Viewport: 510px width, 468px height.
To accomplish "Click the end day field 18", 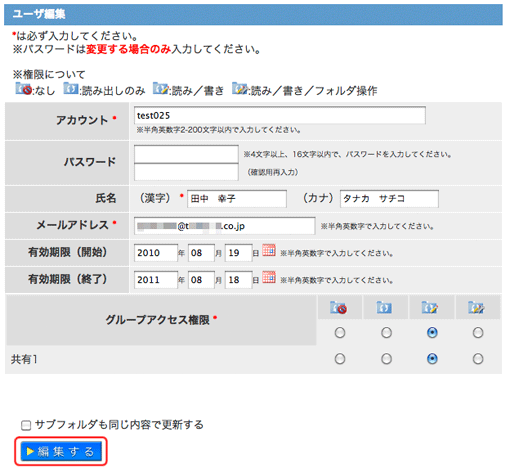I will click(238, 280).
